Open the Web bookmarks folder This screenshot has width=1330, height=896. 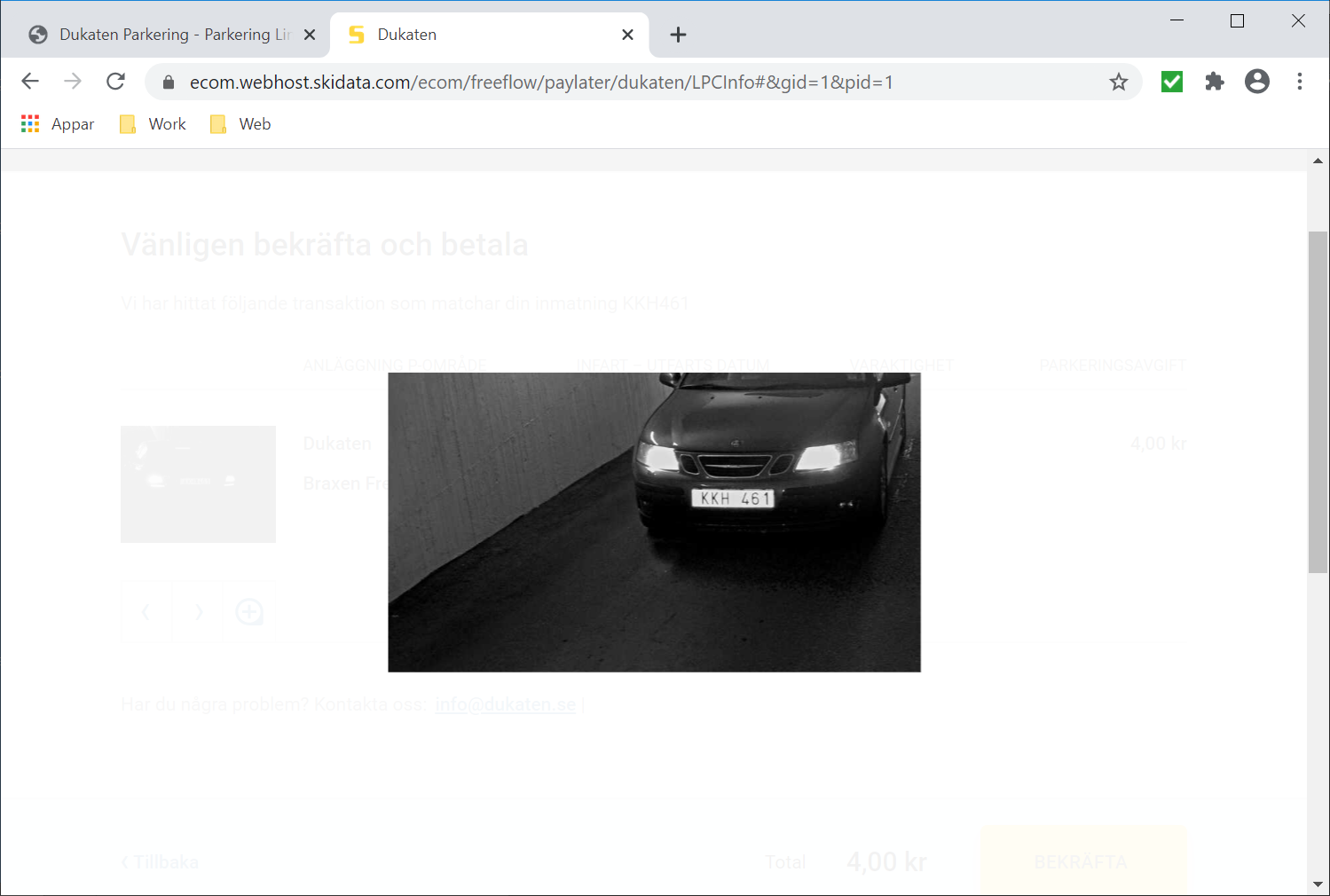click(x=240, y=124)
